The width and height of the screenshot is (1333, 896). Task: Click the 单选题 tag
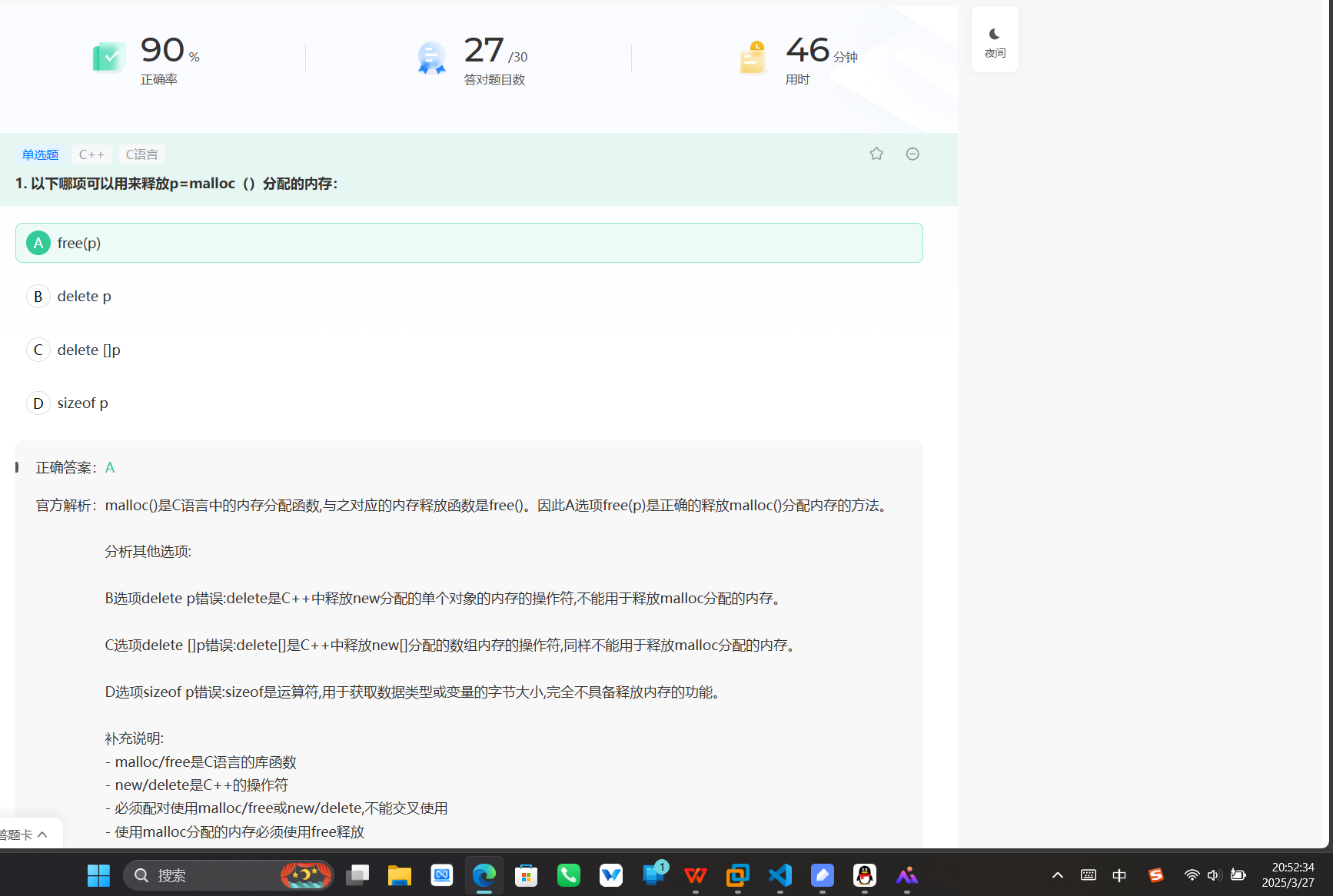click(40, 154)
